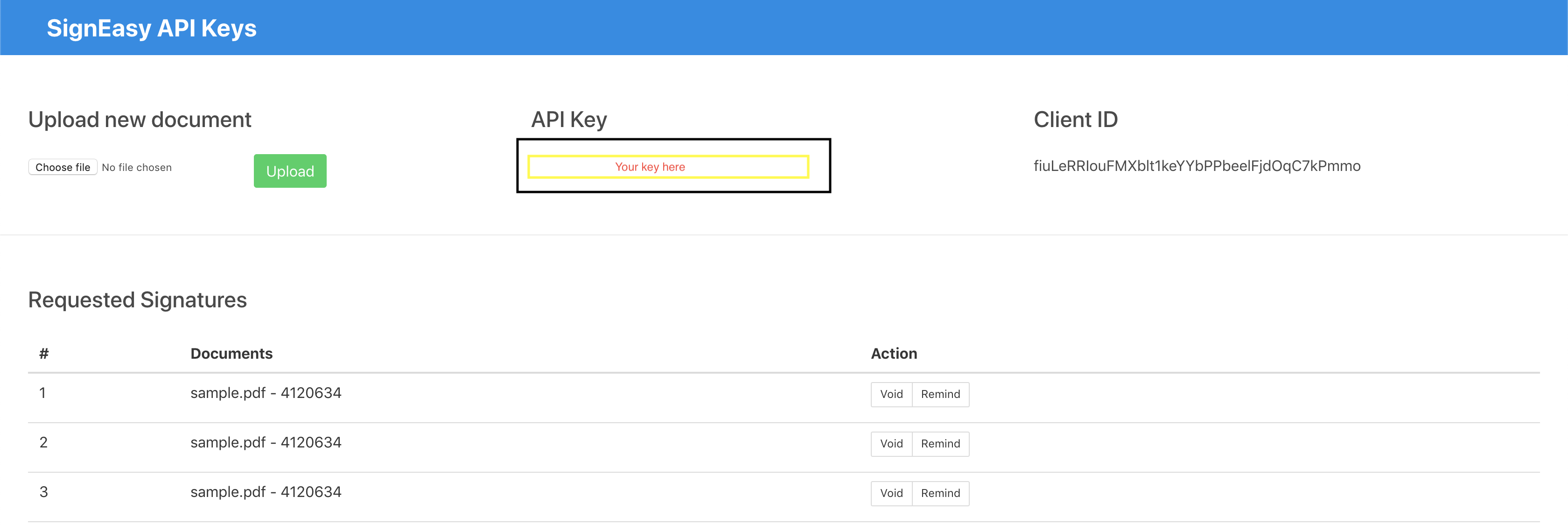Click the Action column header
The image size is (1568, 525).
pyautogui.click(x=894, y=353)
